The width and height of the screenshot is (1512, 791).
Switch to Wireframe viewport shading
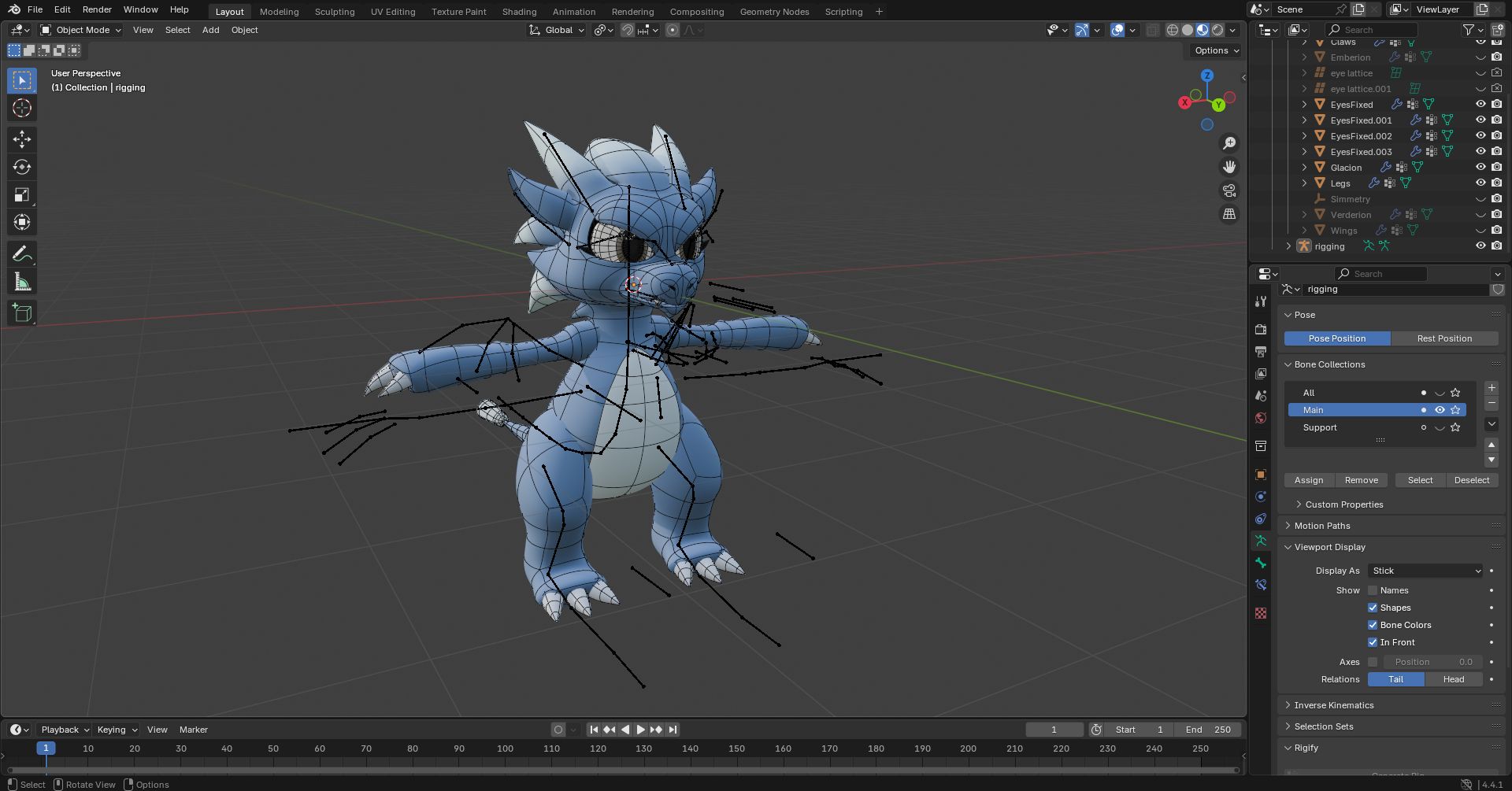click(x=1173, y=30)
